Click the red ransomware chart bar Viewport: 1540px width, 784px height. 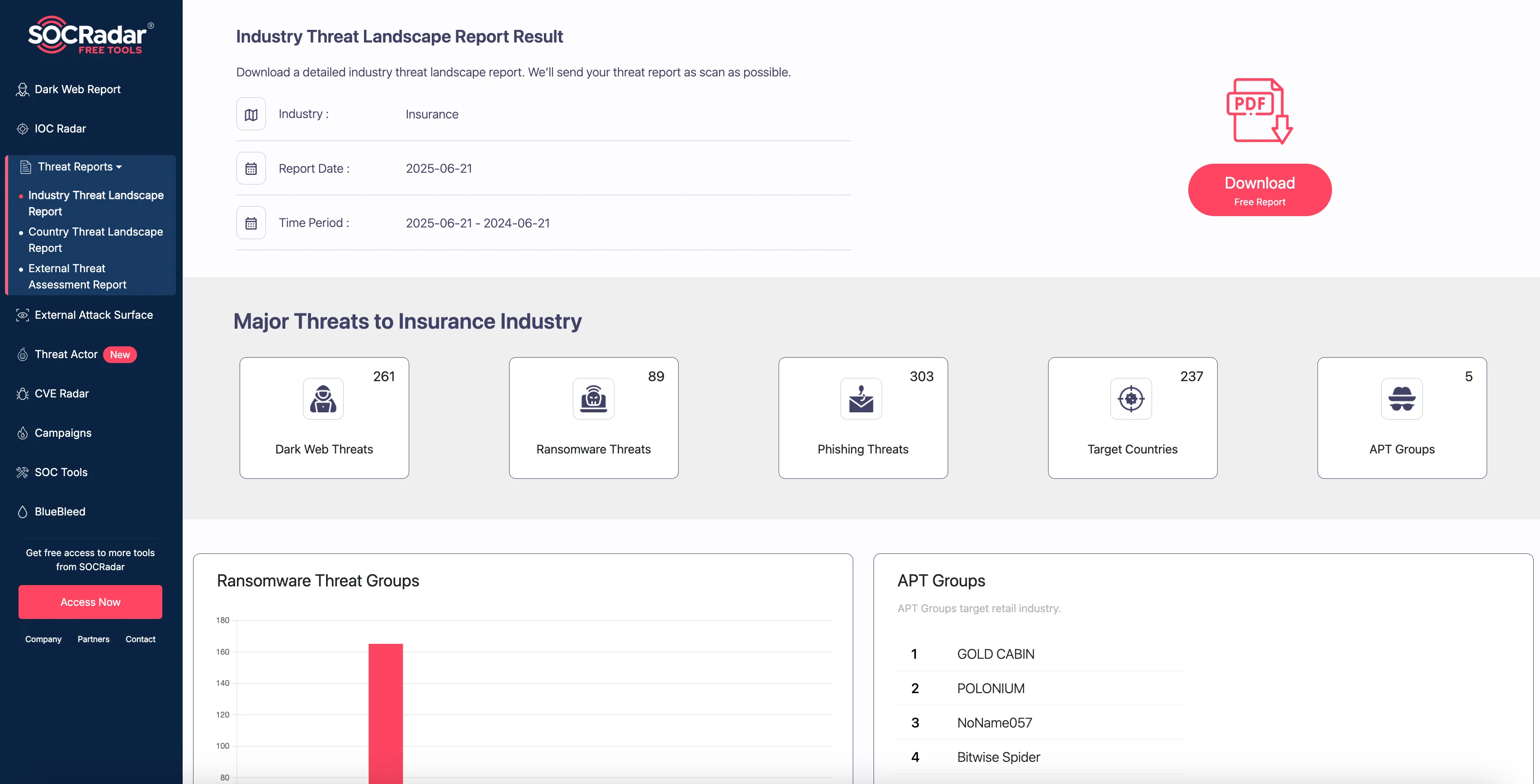pyautogui.click(x=386, y=713)
